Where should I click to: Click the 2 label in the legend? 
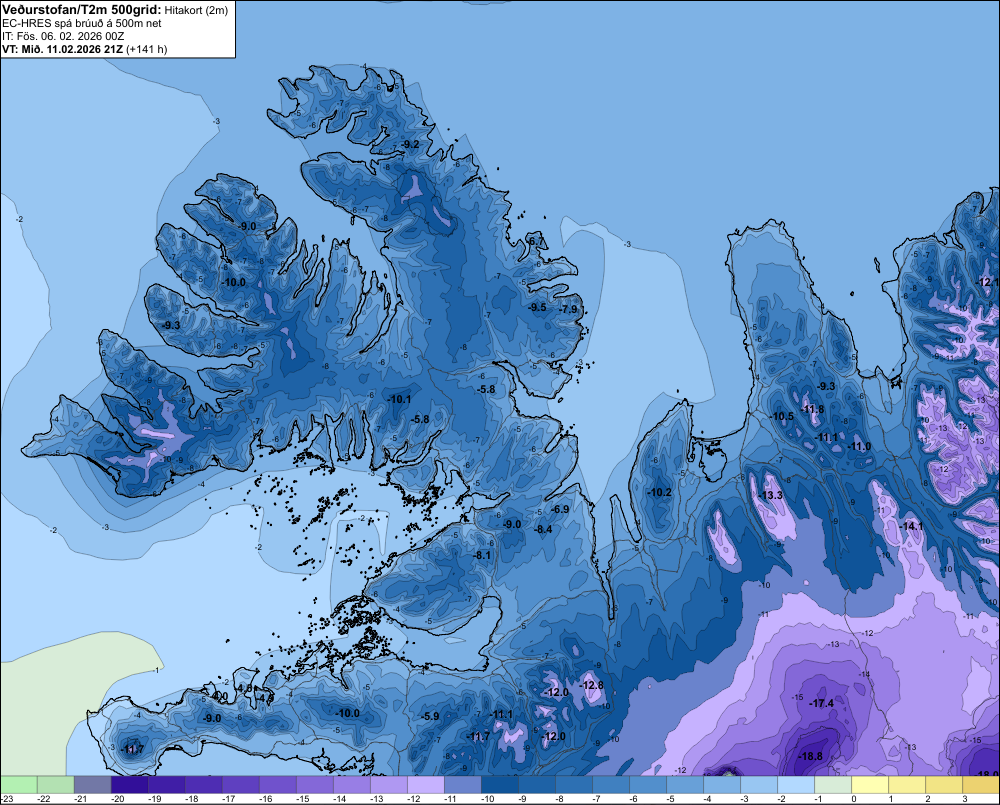(928, 799)
